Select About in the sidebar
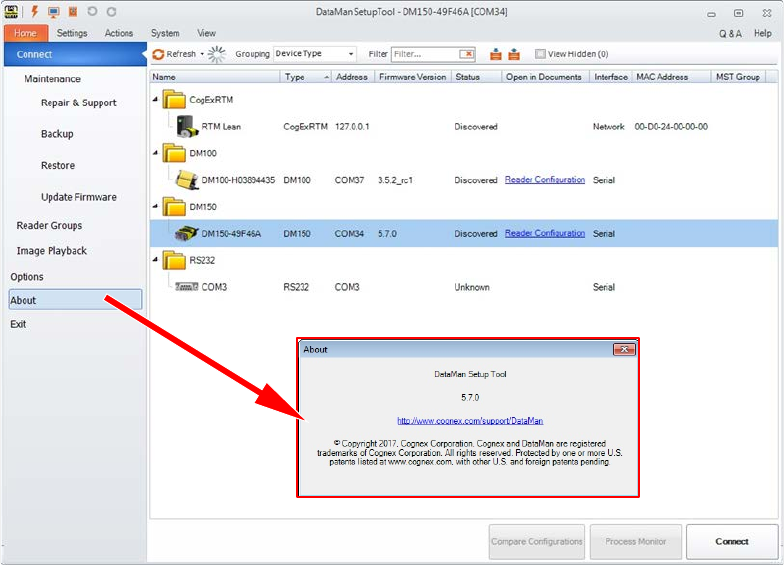This screenshot has width=784, height=565. click(75, 300)
